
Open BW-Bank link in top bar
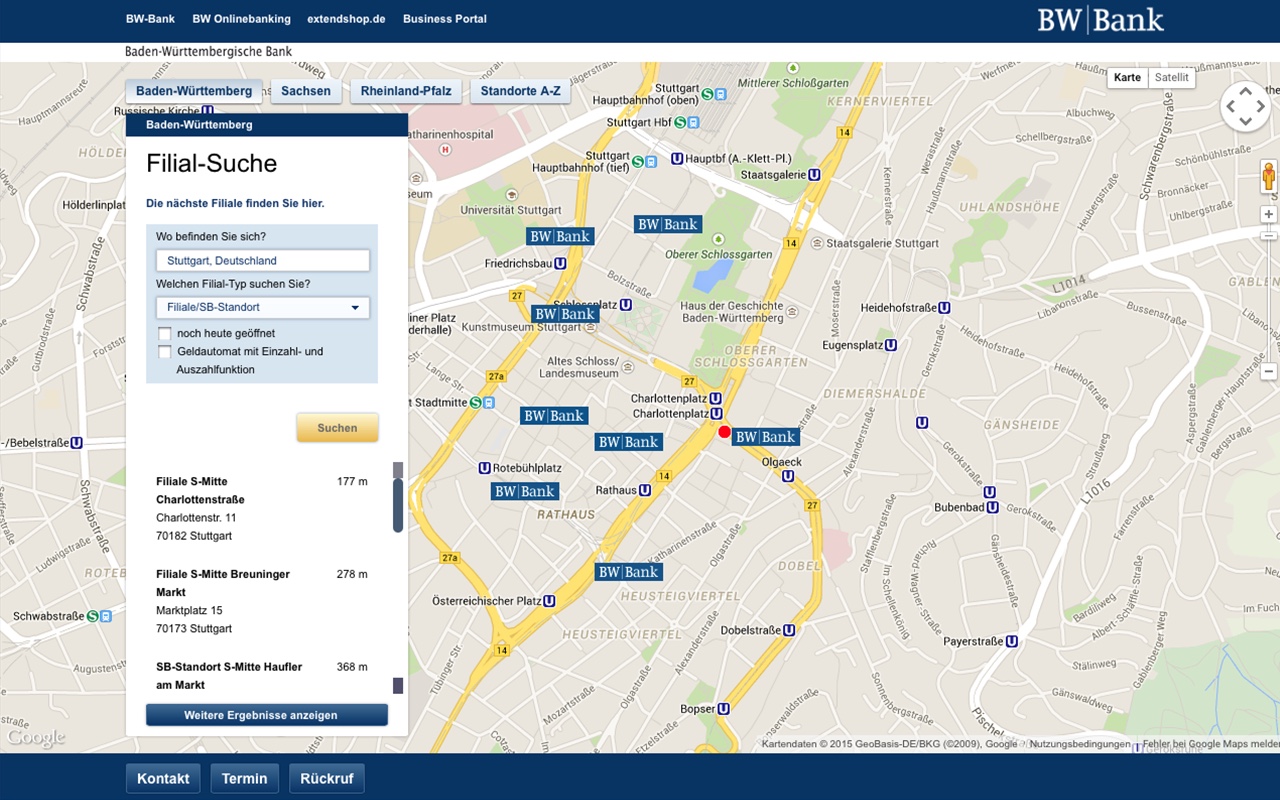coord(150,19)
